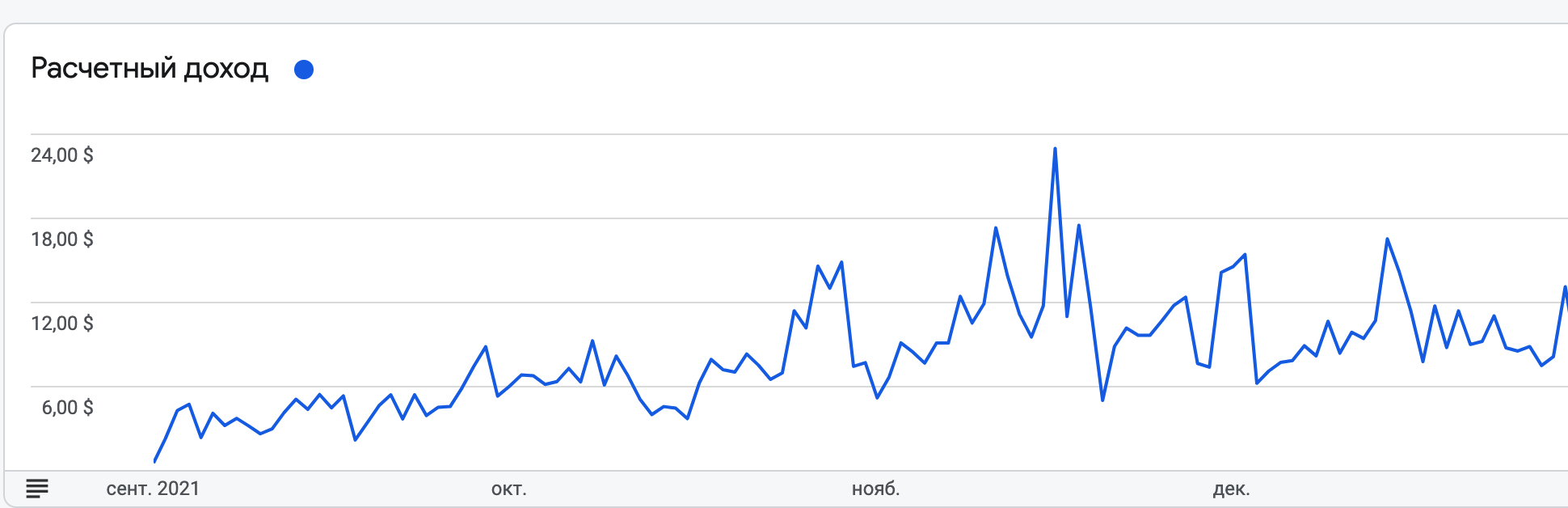Click the tallest peak in December
This screenshot has width=1568, height=508.
[x=1387, y=239]
